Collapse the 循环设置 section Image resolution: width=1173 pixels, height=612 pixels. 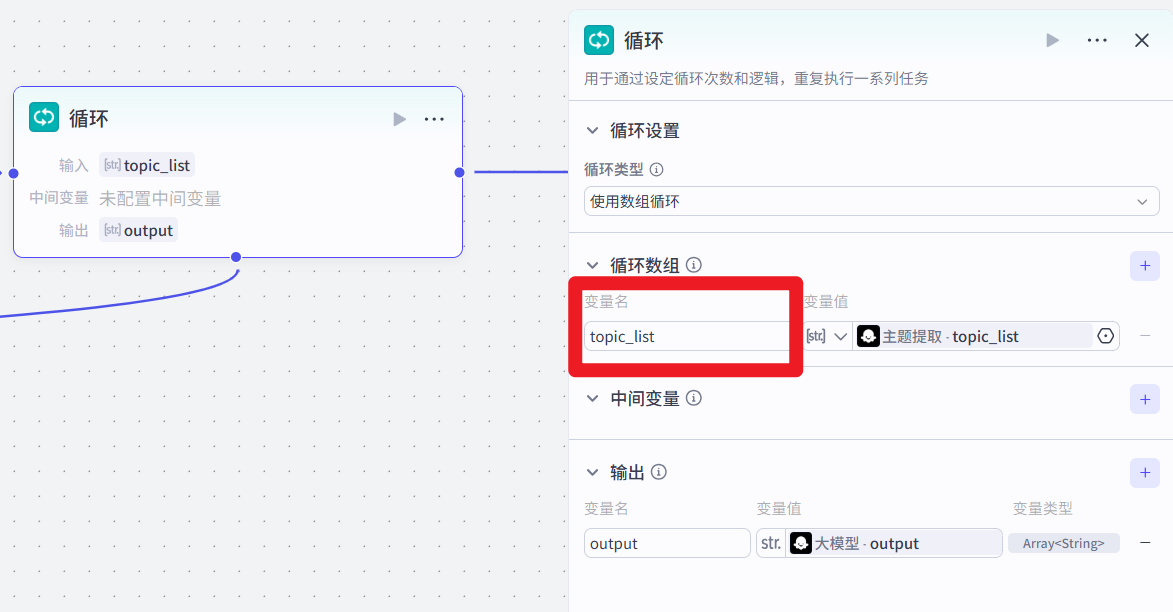pyautogui.click(x=592, y=131)
